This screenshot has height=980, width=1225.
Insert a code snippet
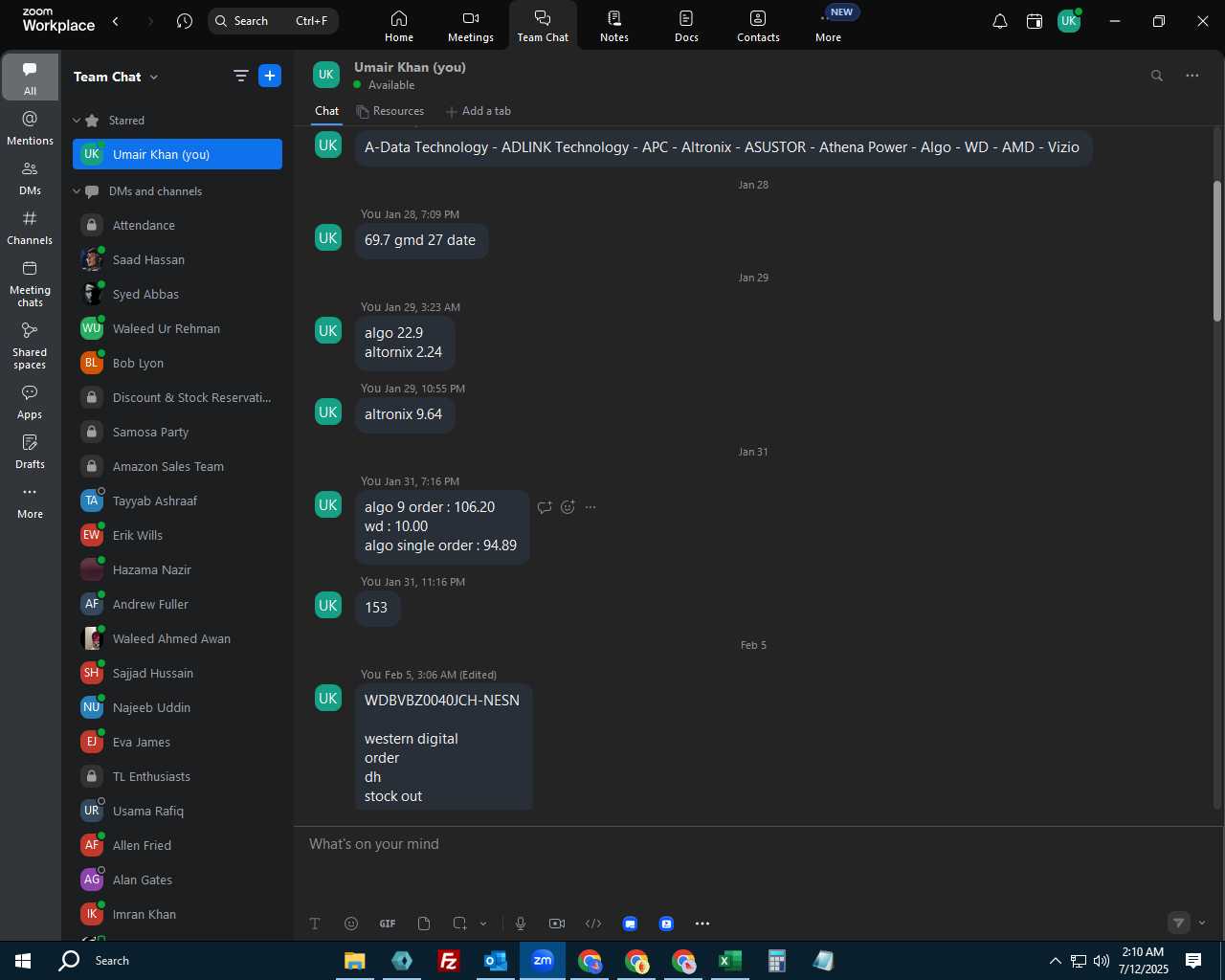[593, 924]
